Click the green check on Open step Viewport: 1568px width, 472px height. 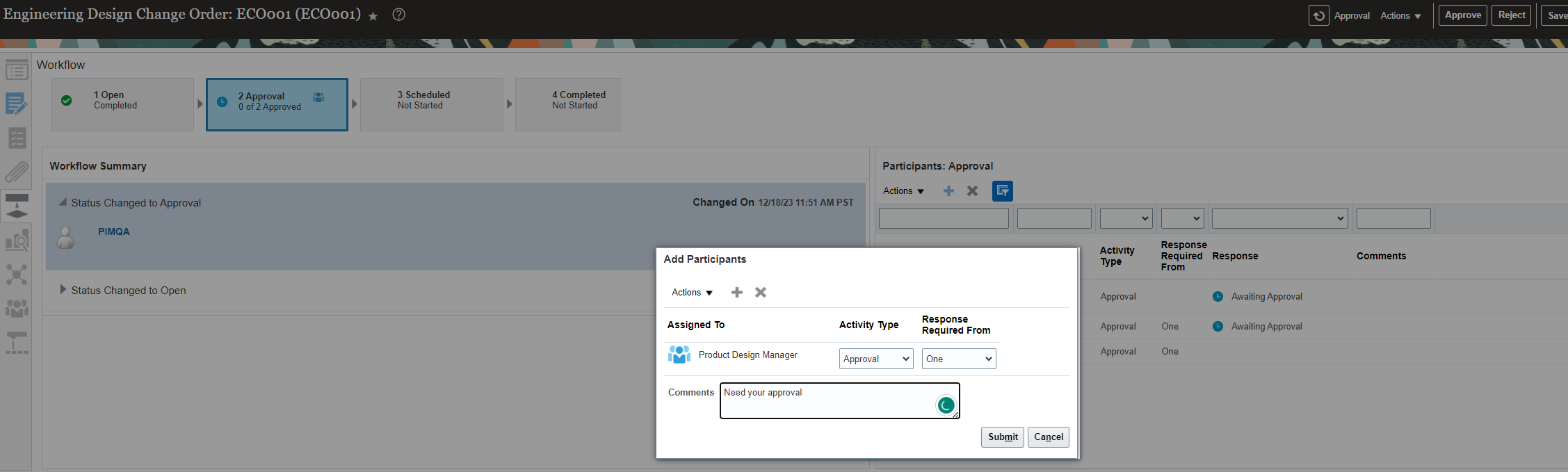66,100
